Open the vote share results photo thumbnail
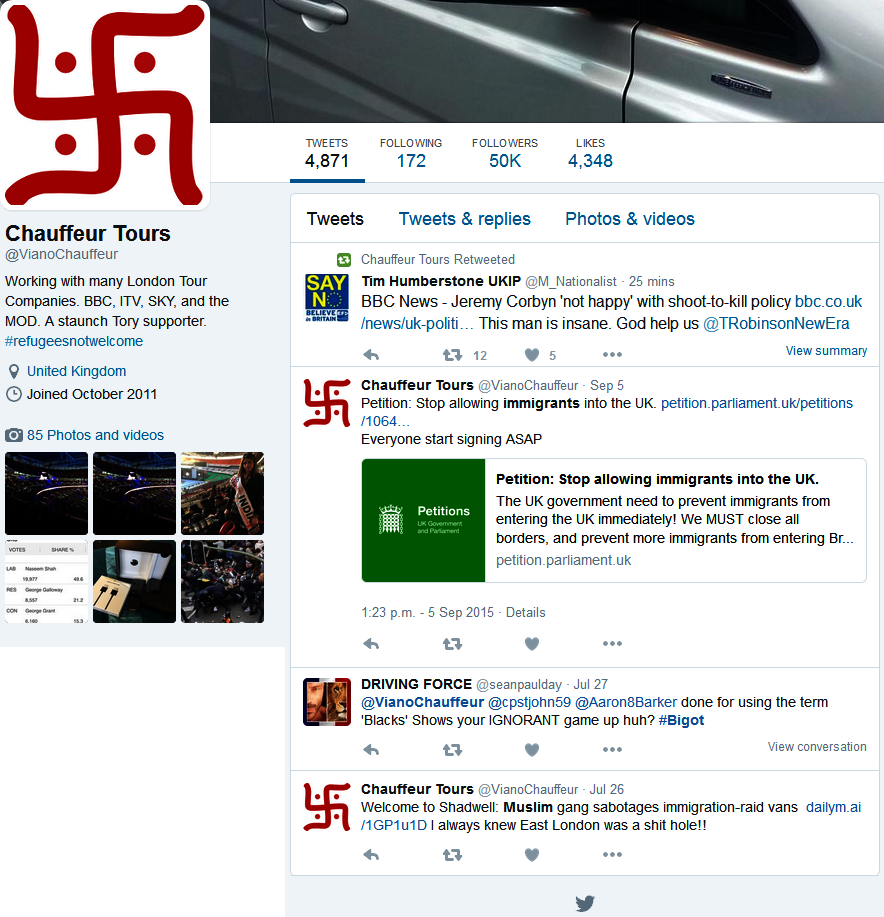Image resolution: width=884 pixels, height=917 pixels. 46,581
